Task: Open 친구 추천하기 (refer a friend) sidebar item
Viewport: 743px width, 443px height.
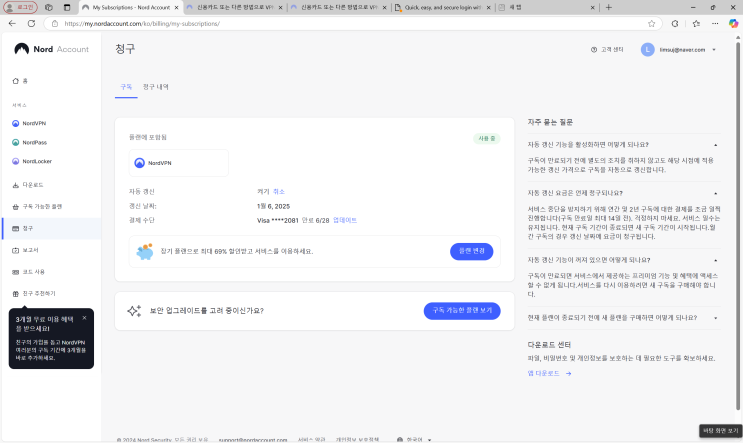Action: (34, 294)
